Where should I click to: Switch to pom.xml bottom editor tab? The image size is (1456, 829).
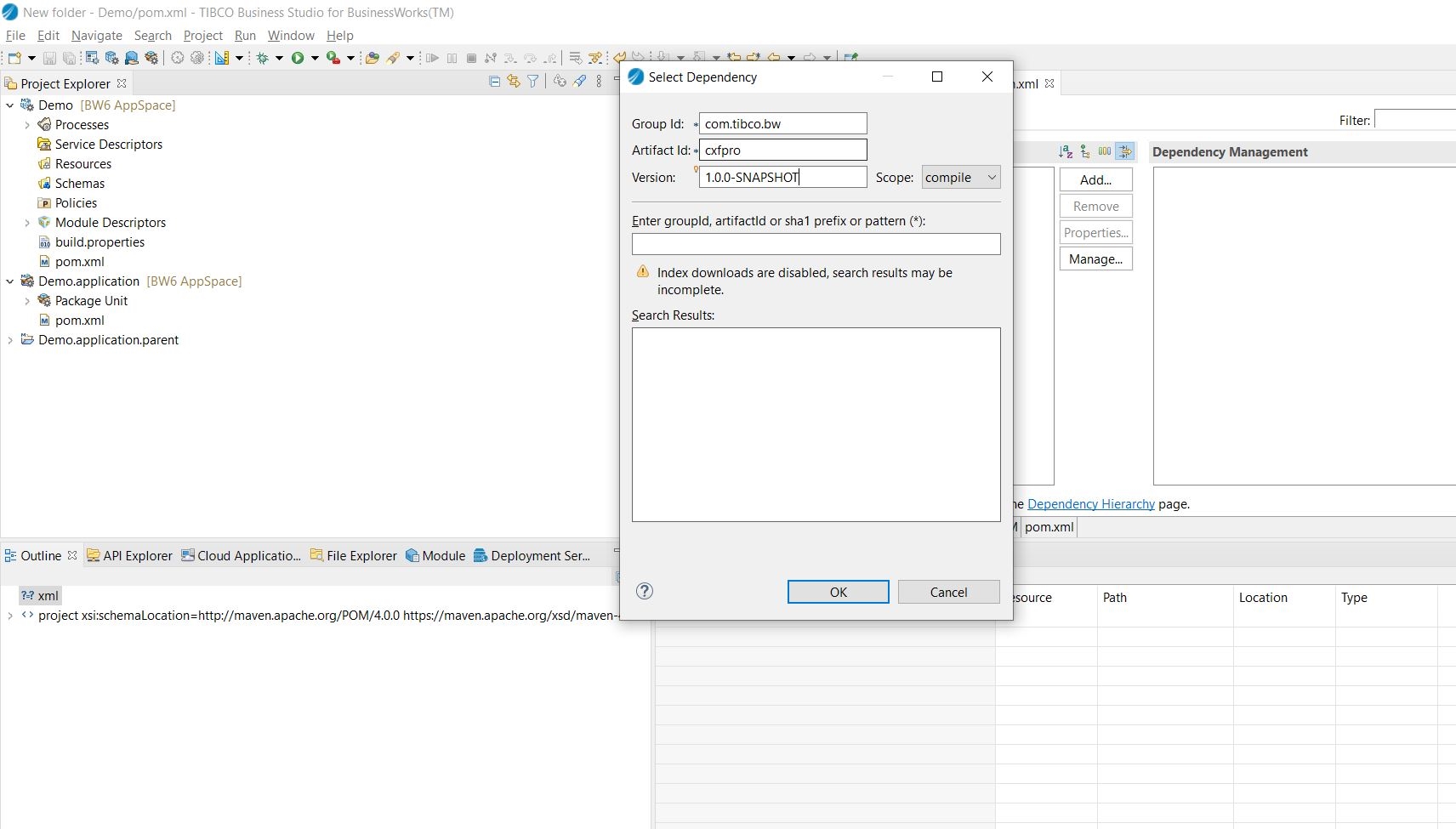pos(1049,527)
